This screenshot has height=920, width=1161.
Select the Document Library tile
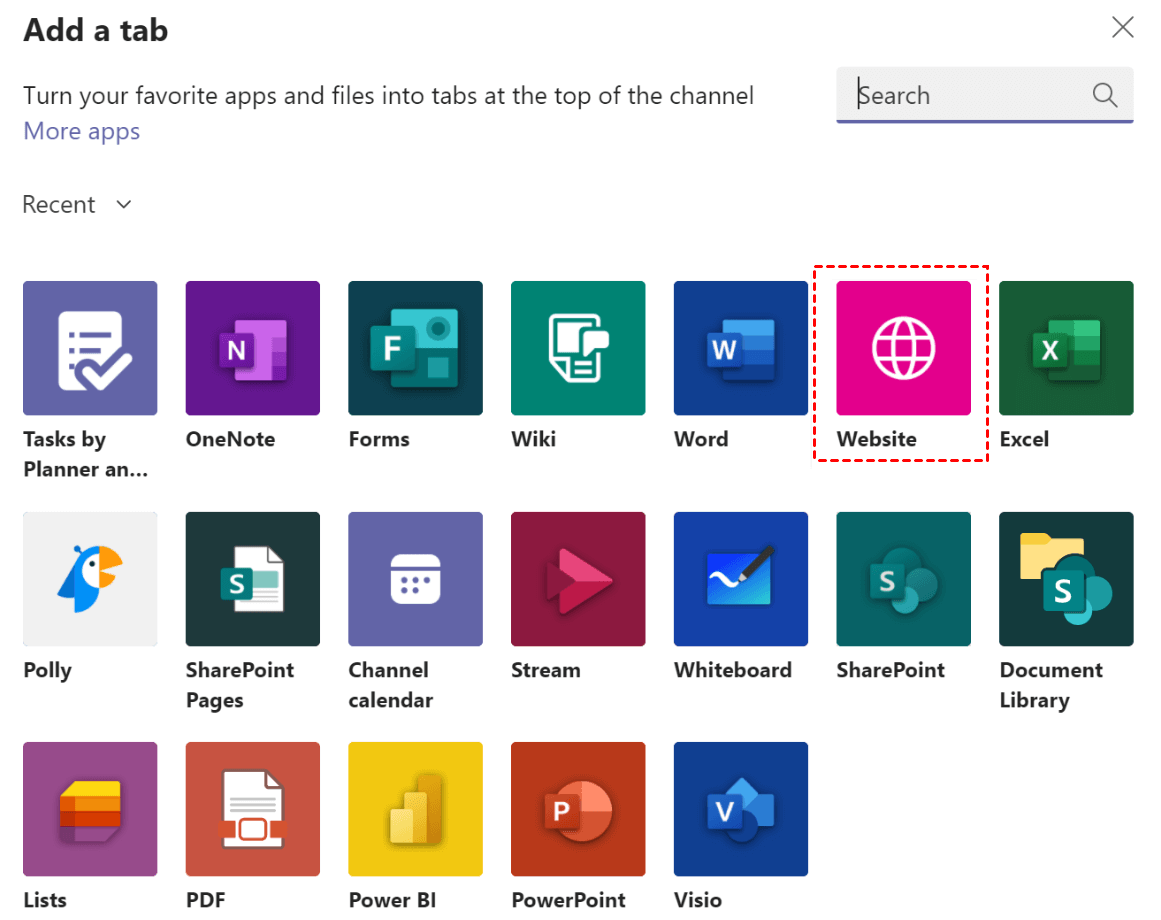1066,579
